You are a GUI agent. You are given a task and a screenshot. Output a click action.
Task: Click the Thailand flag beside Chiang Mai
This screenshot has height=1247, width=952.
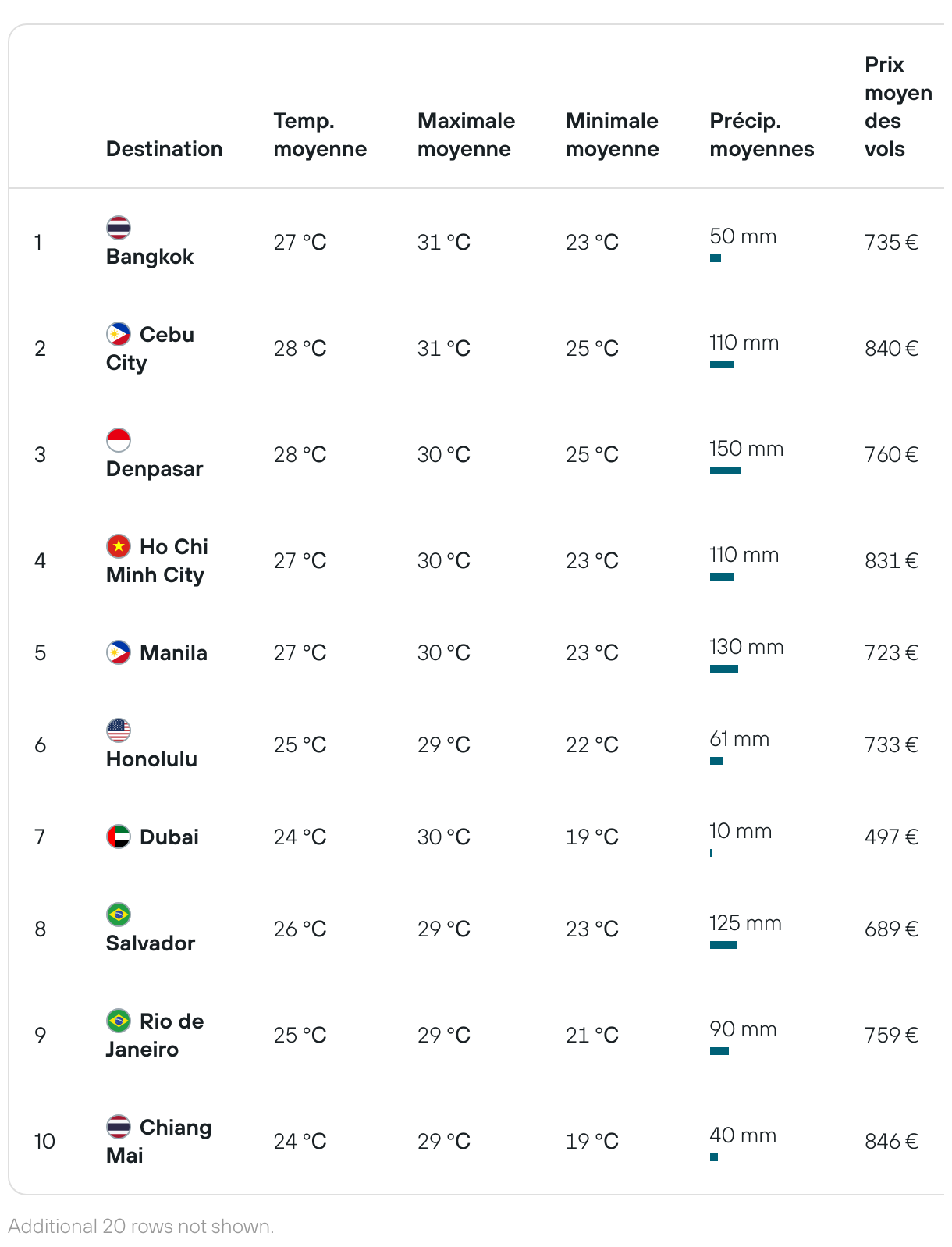pyautogui.click(x=119, y=1127)
